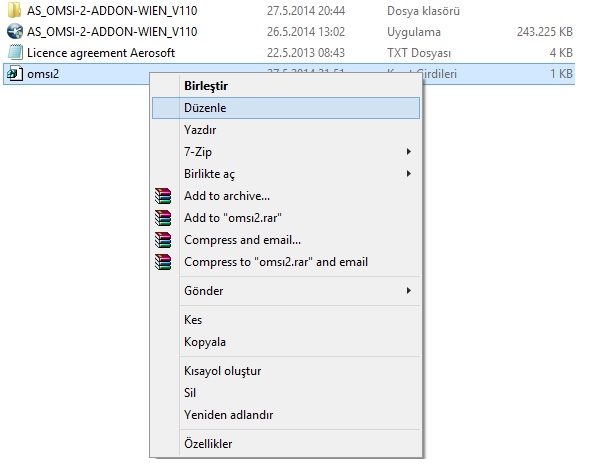Click the type label Uygulama

pos(413,32)
